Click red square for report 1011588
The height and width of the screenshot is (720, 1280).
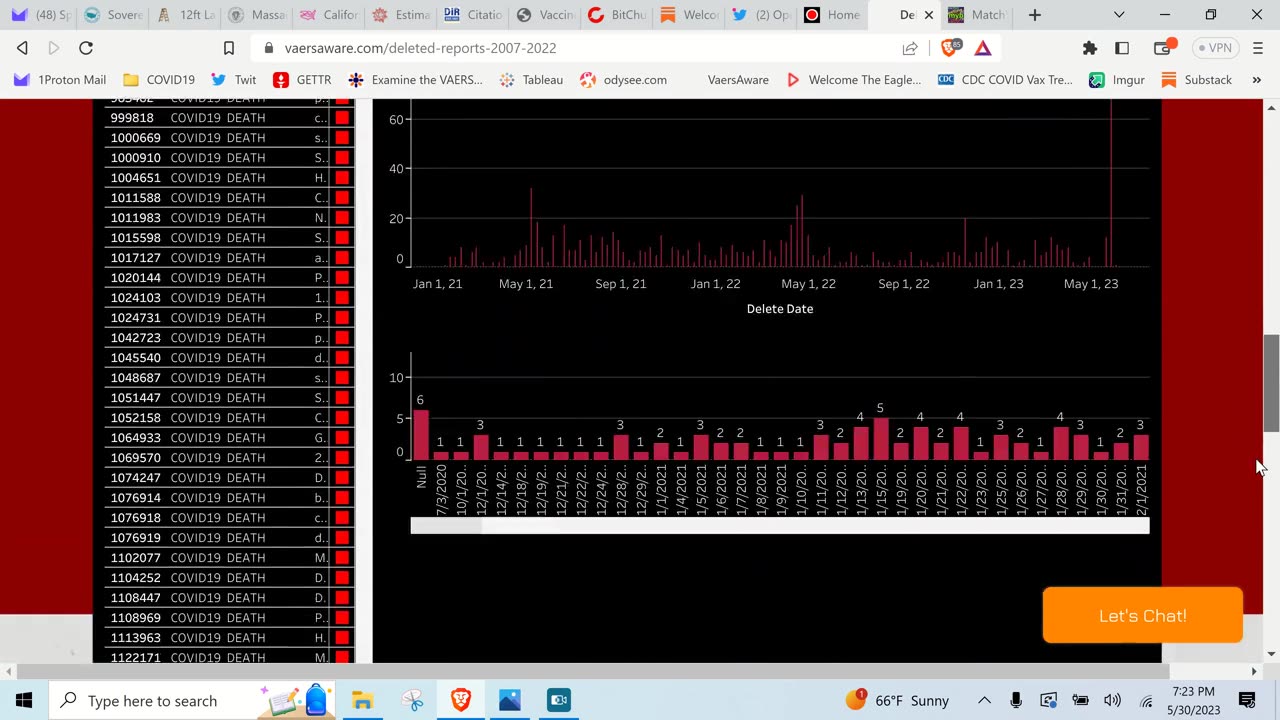pyautogui.click(x=342, y=198)
